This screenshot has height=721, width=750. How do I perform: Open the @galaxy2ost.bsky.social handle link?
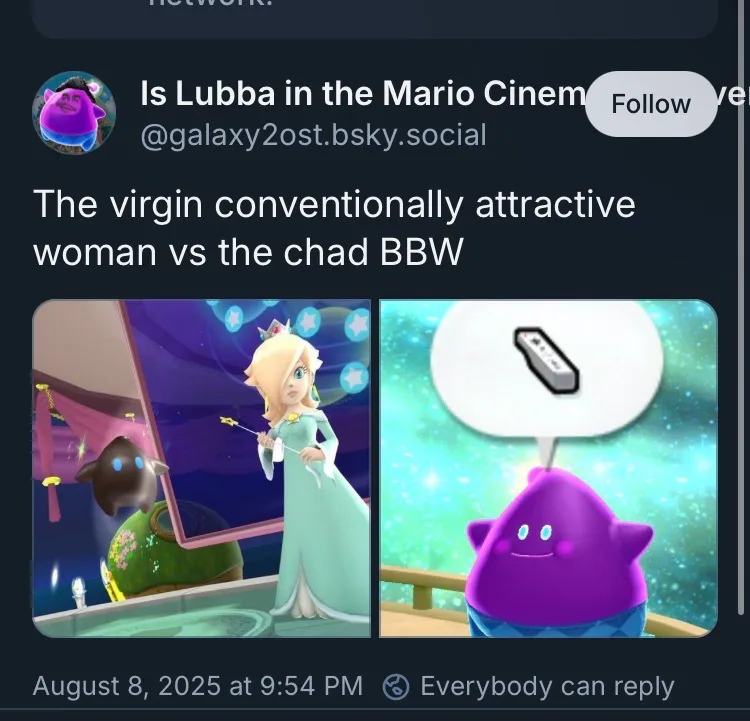point(313,135)
